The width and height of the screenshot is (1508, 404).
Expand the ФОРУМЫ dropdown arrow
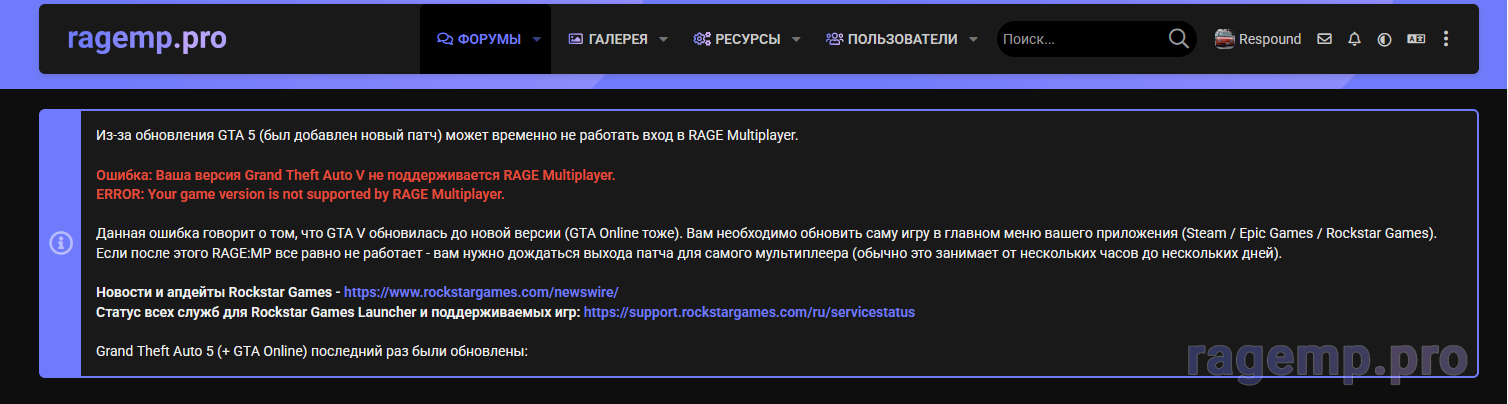coord(537,40)
